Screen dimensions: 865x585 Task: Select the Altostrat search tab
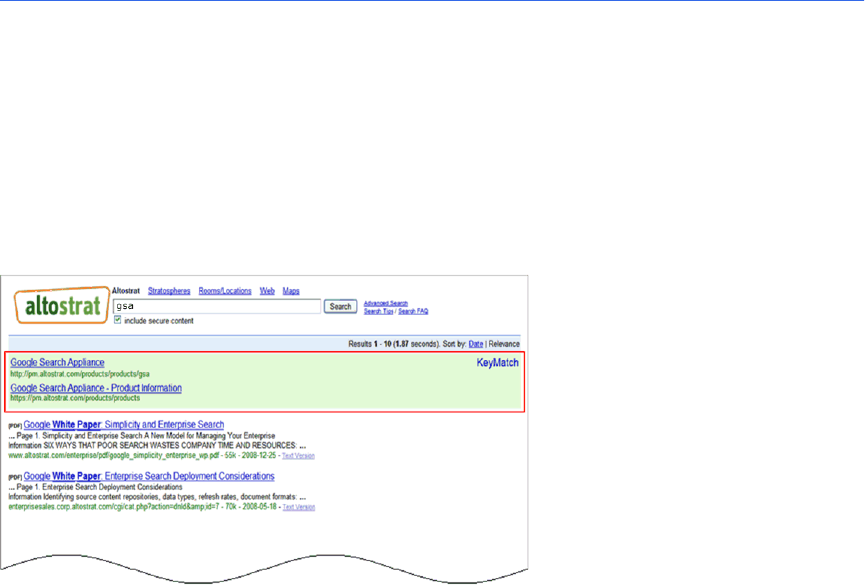pos(126,291)
